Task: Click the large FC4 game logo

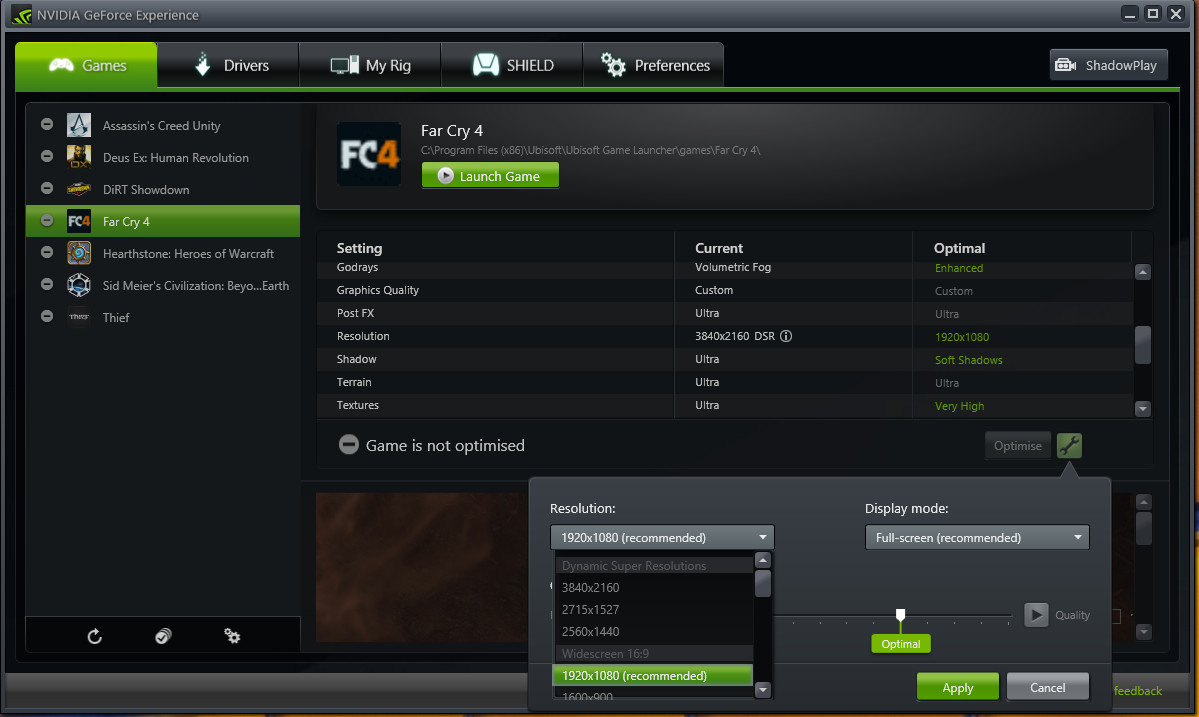Action: pos(369,154)
